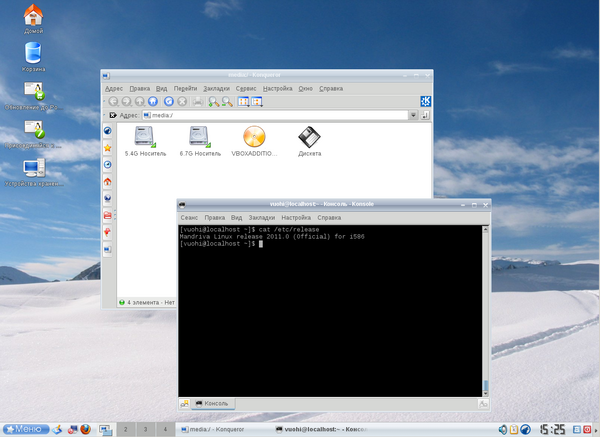
Task: Open the Bookmarks star sidebar panel
Action: [108, 147]
